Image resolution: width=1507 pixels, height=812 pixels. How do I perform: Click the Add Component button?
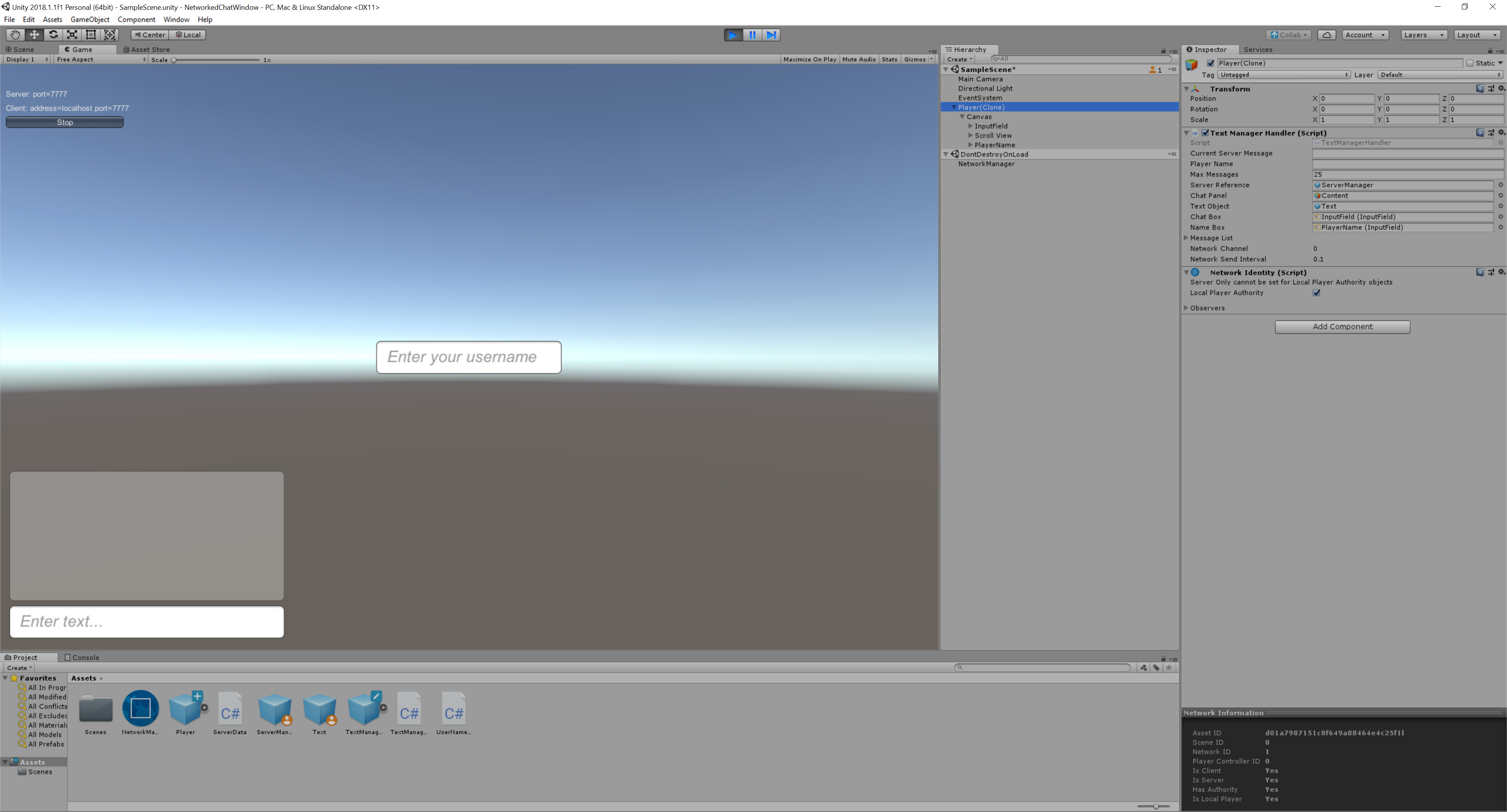pos(1342,326)
